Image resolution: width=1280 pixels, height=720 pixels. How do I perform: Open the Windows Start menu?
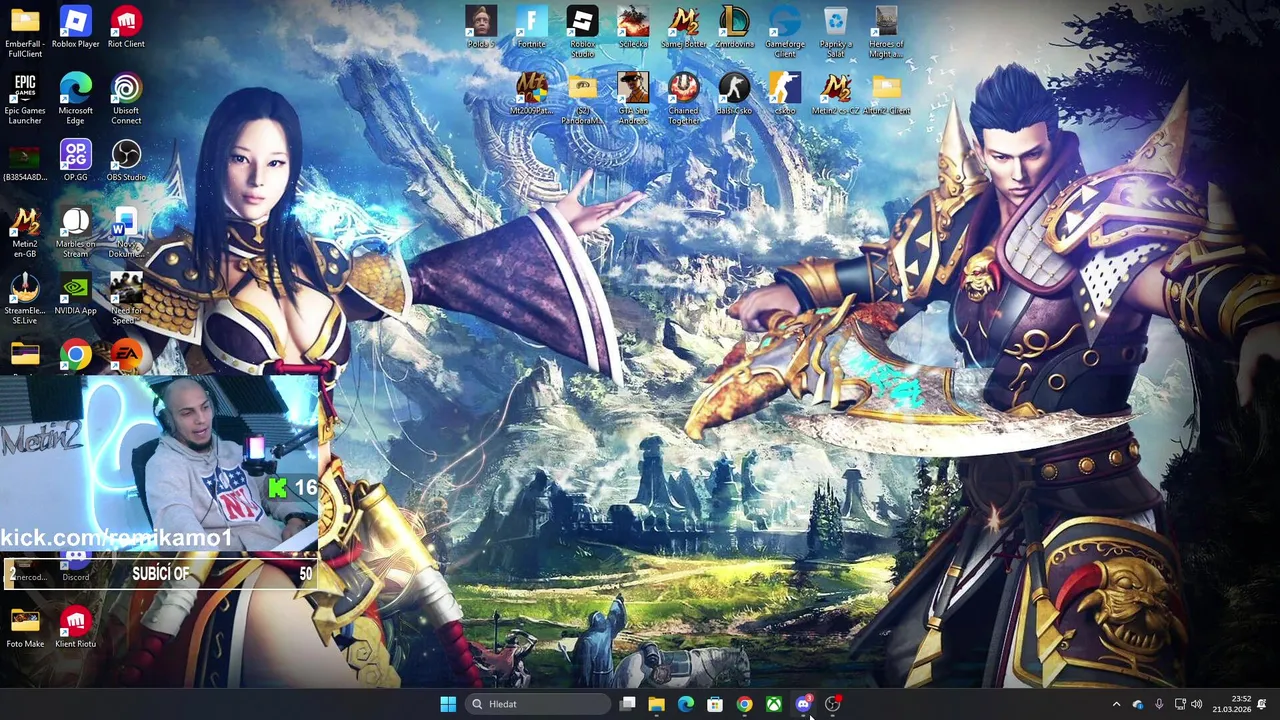(448, 704)
